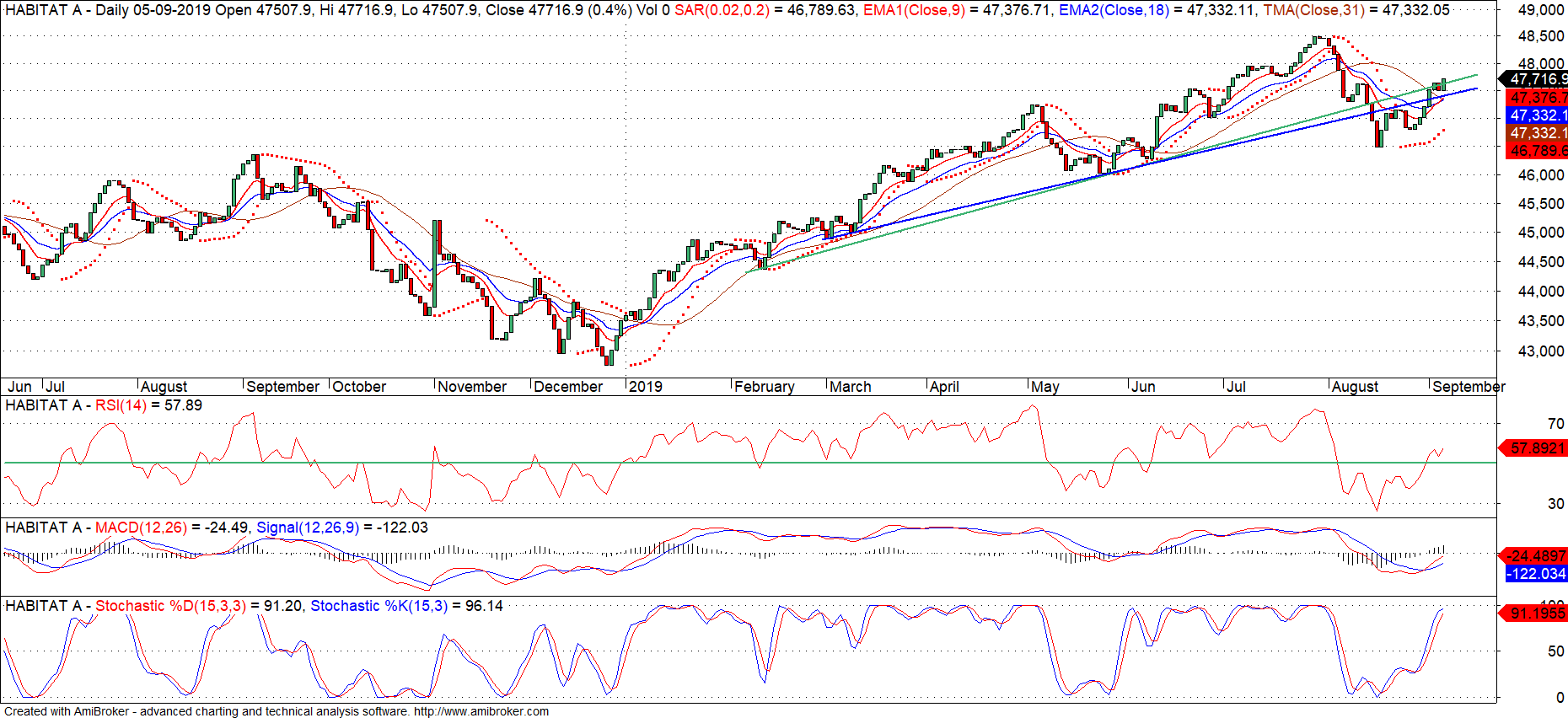Screen dimensions: 1568x718
Task: Click the EMA2(Close,18) indicator title
Action: 1114,10
